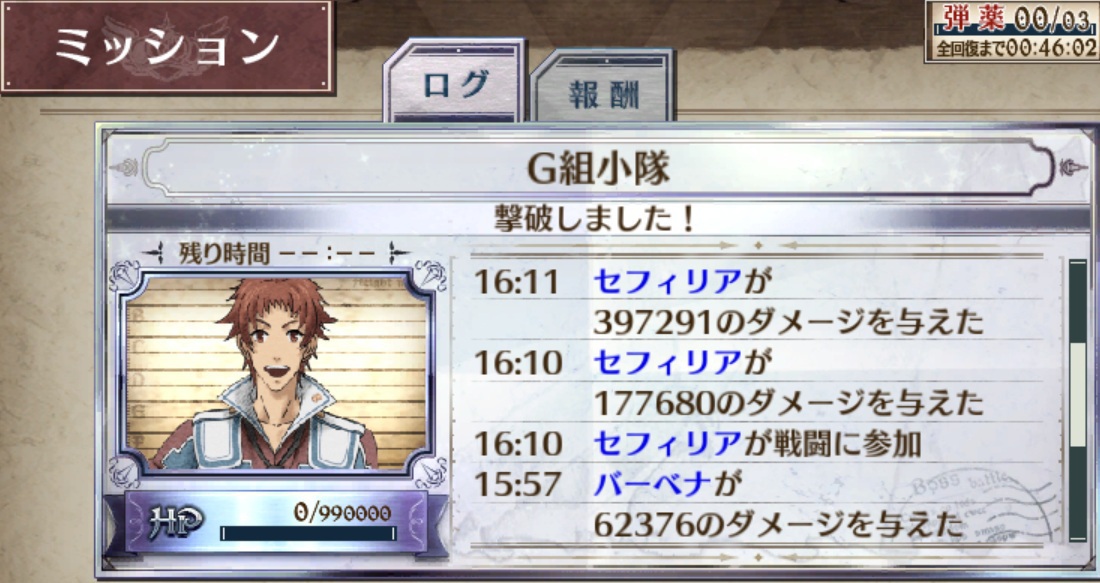Click the 全回復まで recovery timer
The height and width of the screenshot is (583, 1100).
(1012, 48)
